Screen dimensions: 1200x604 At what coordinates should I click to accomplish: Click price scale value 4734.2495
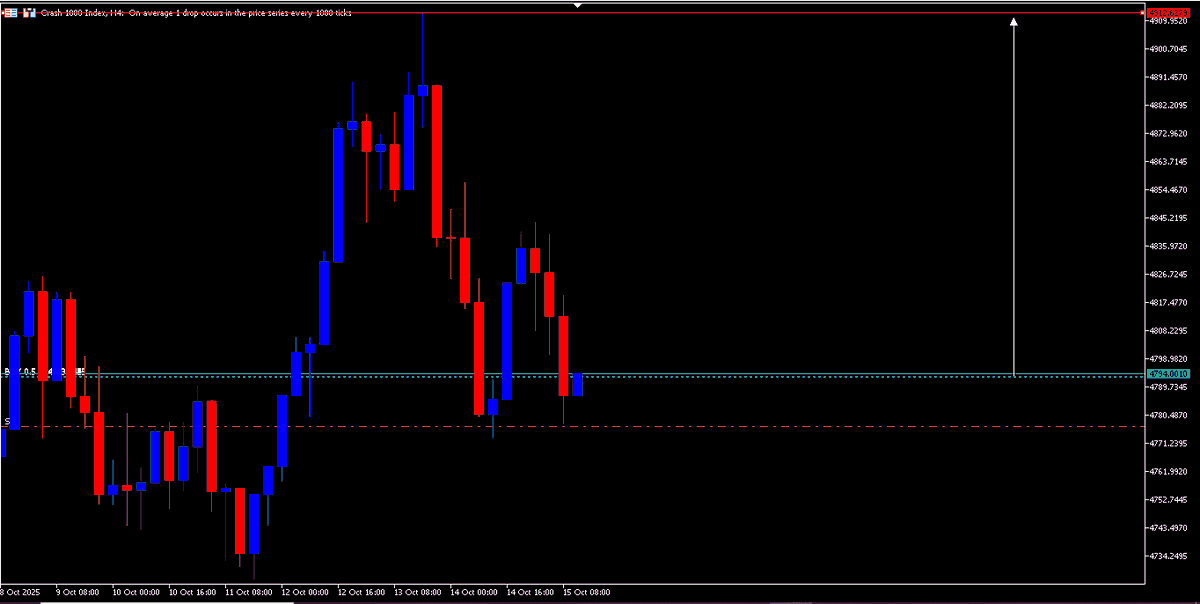coord(1169,555)
